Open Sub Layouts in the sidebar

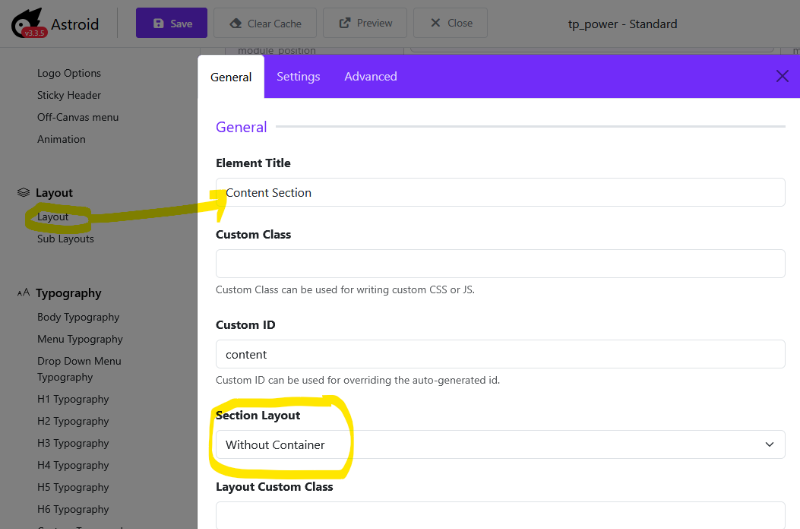point(65,239)
